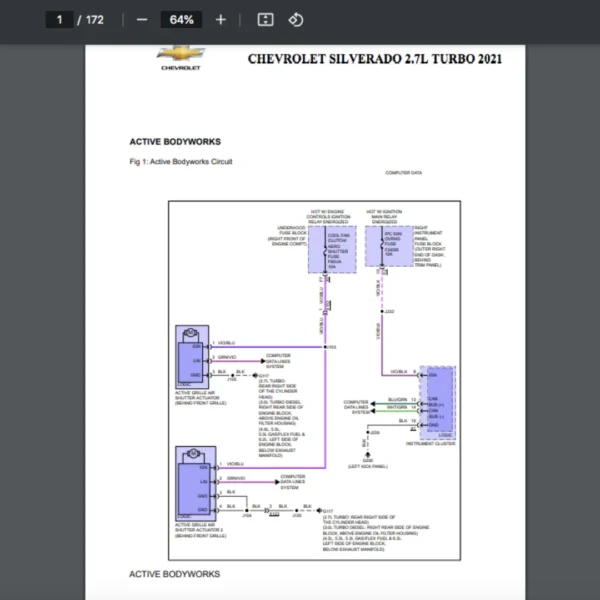The width and height of the screenshot is (600, 600).
Task: Click the top ACTIVE BODYWORKS heading
Action: tap(175, 142)
